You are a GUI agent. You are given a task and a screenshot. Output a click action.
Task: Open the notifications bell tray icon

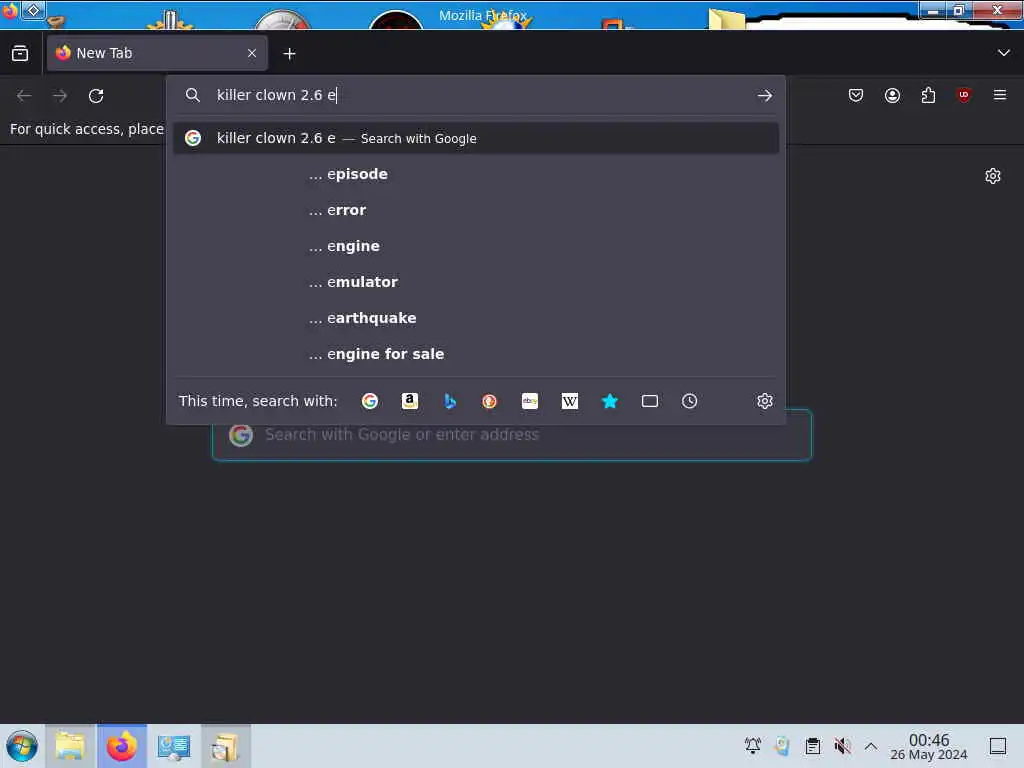pyautogui.click(x=752, y=746)
